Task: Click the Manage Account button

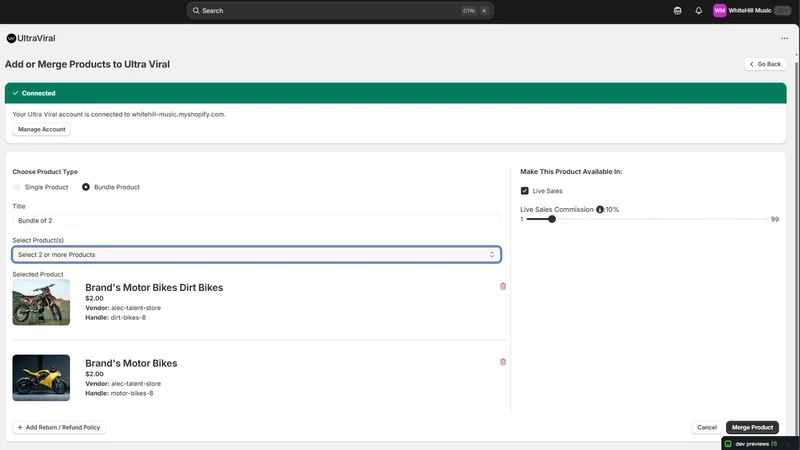Action: tap(42, 130)
